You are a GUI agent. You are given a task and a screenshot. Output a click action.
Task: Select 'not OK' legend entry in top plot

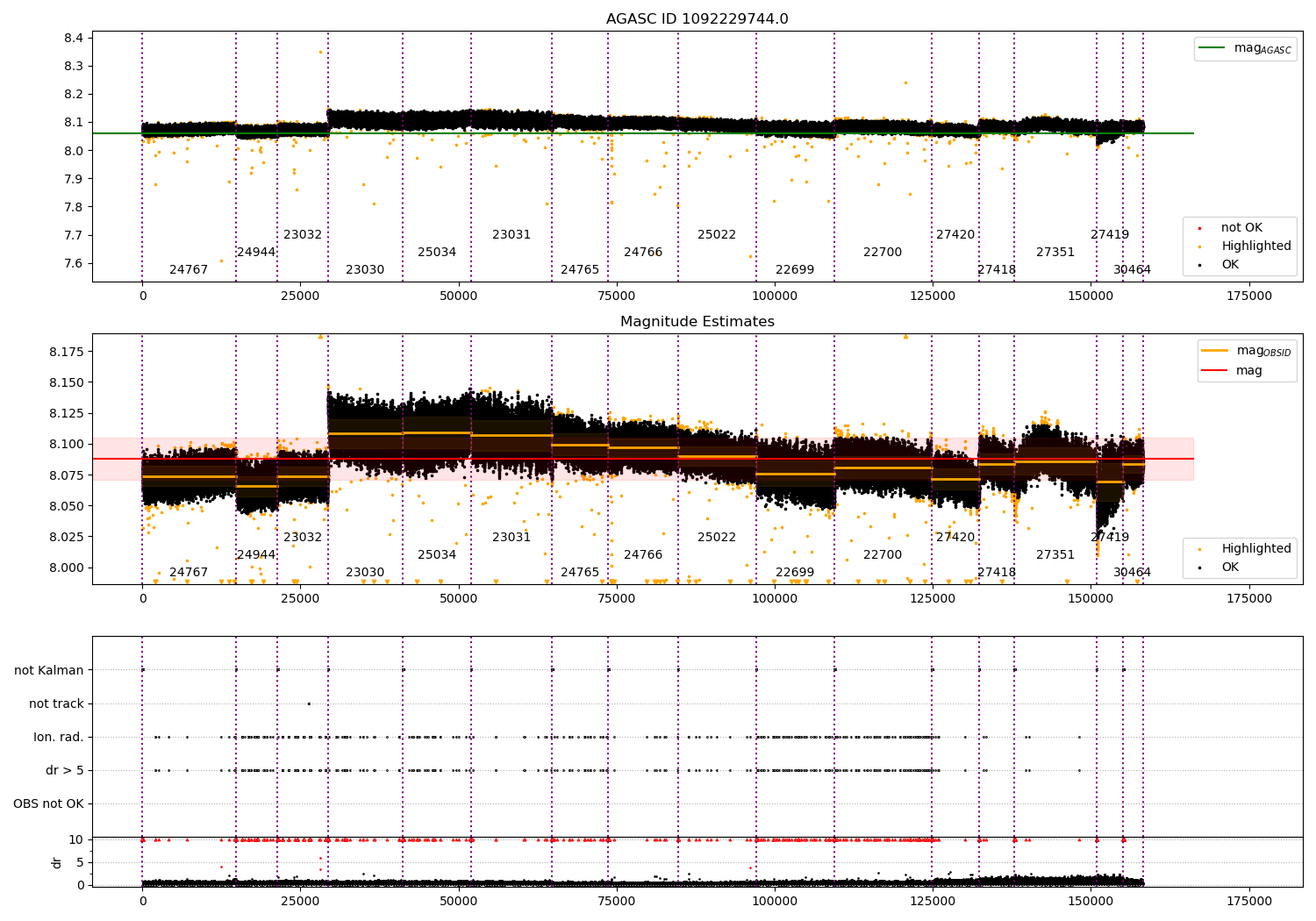pyautogui.click(x=1241, y=228)
